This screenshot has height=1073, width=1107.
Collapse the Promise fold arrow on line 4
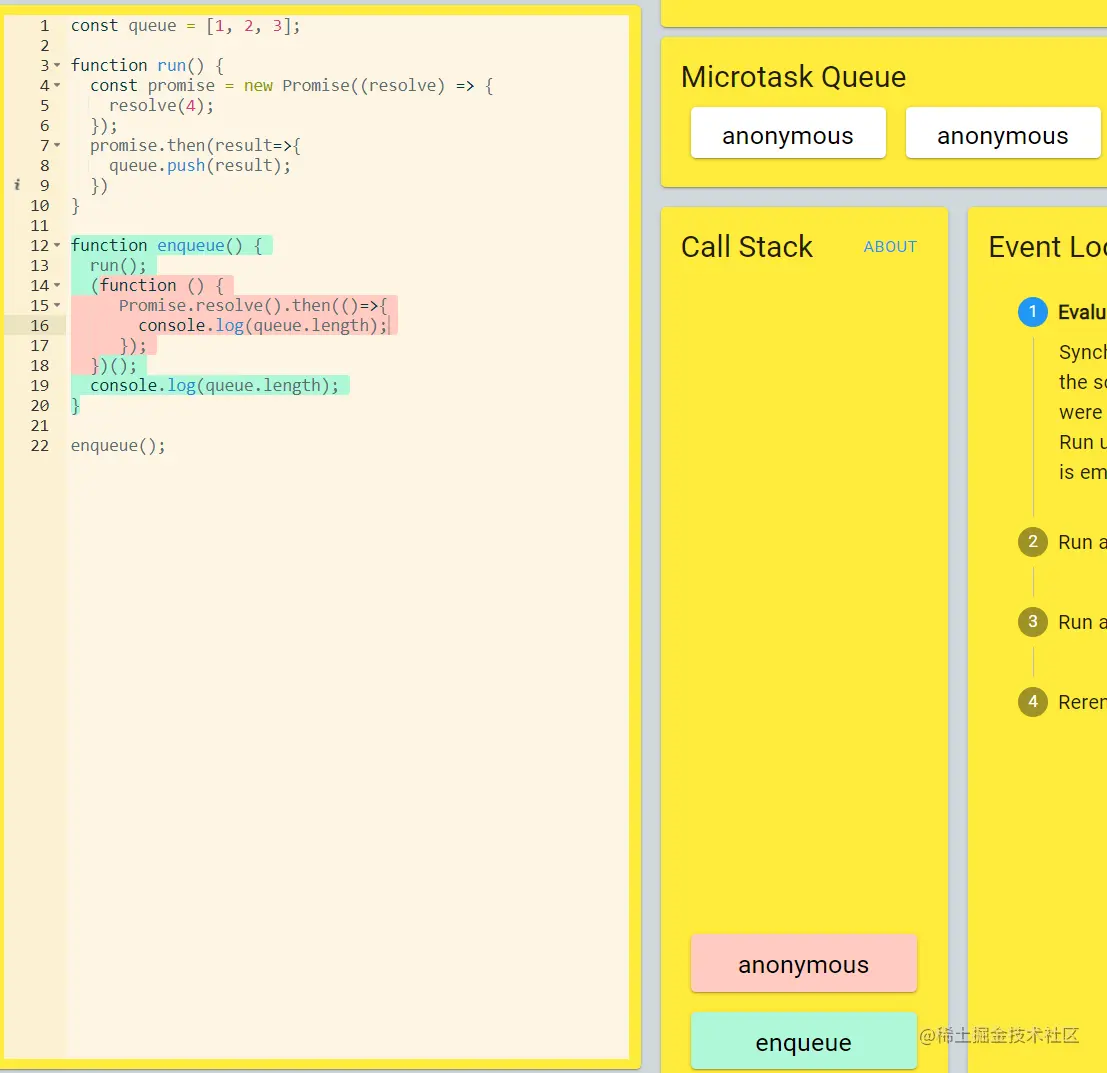pyautogui.click(x=57, y=85)
